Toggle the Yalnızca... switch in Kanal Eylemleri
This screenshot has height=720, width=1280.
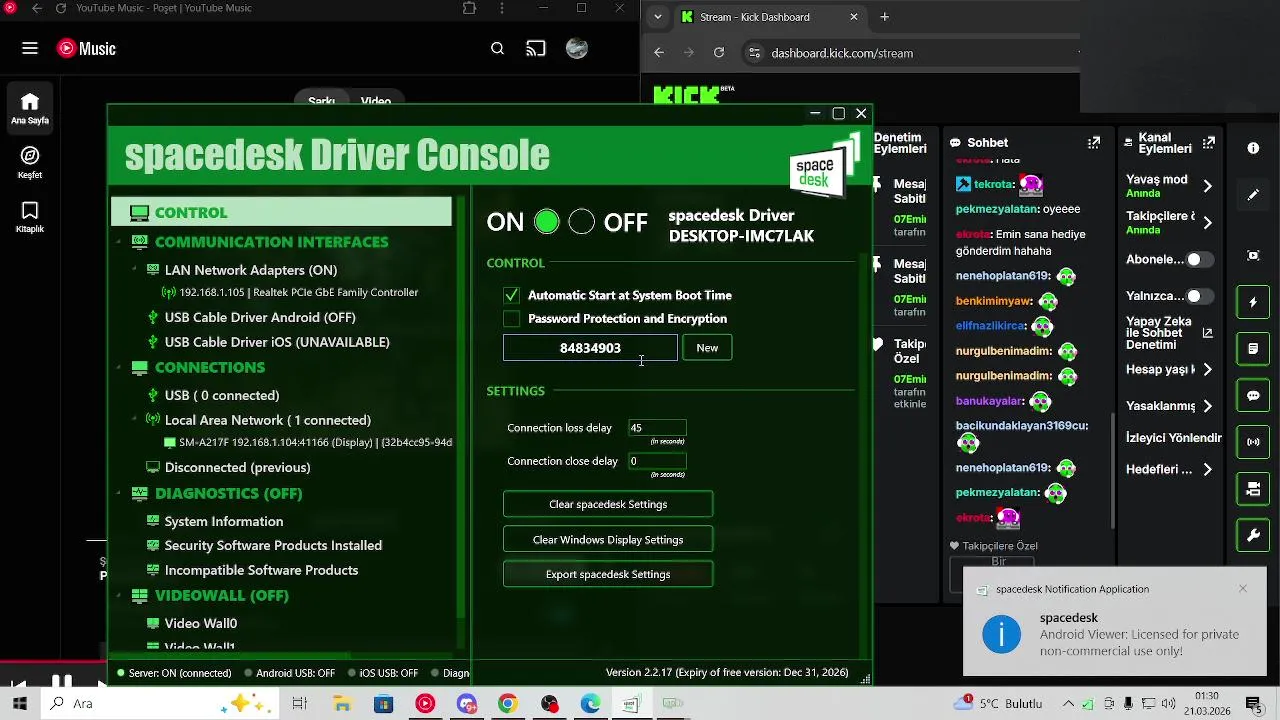1200,296
